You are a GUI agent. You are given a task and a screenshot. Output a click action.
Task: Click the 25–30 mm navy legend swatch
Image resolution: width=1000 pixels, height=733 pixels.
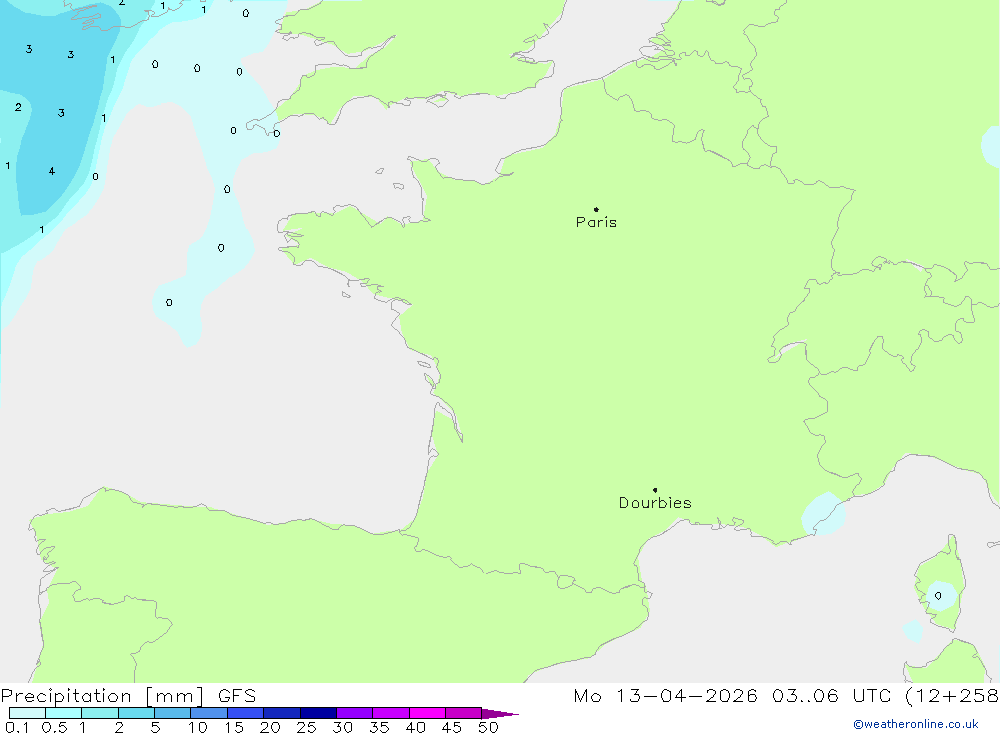[318, 713]
